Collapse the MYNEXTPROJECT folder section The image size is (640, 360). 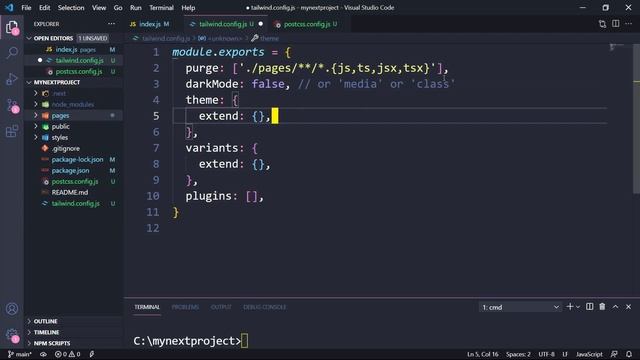(29, 82)
